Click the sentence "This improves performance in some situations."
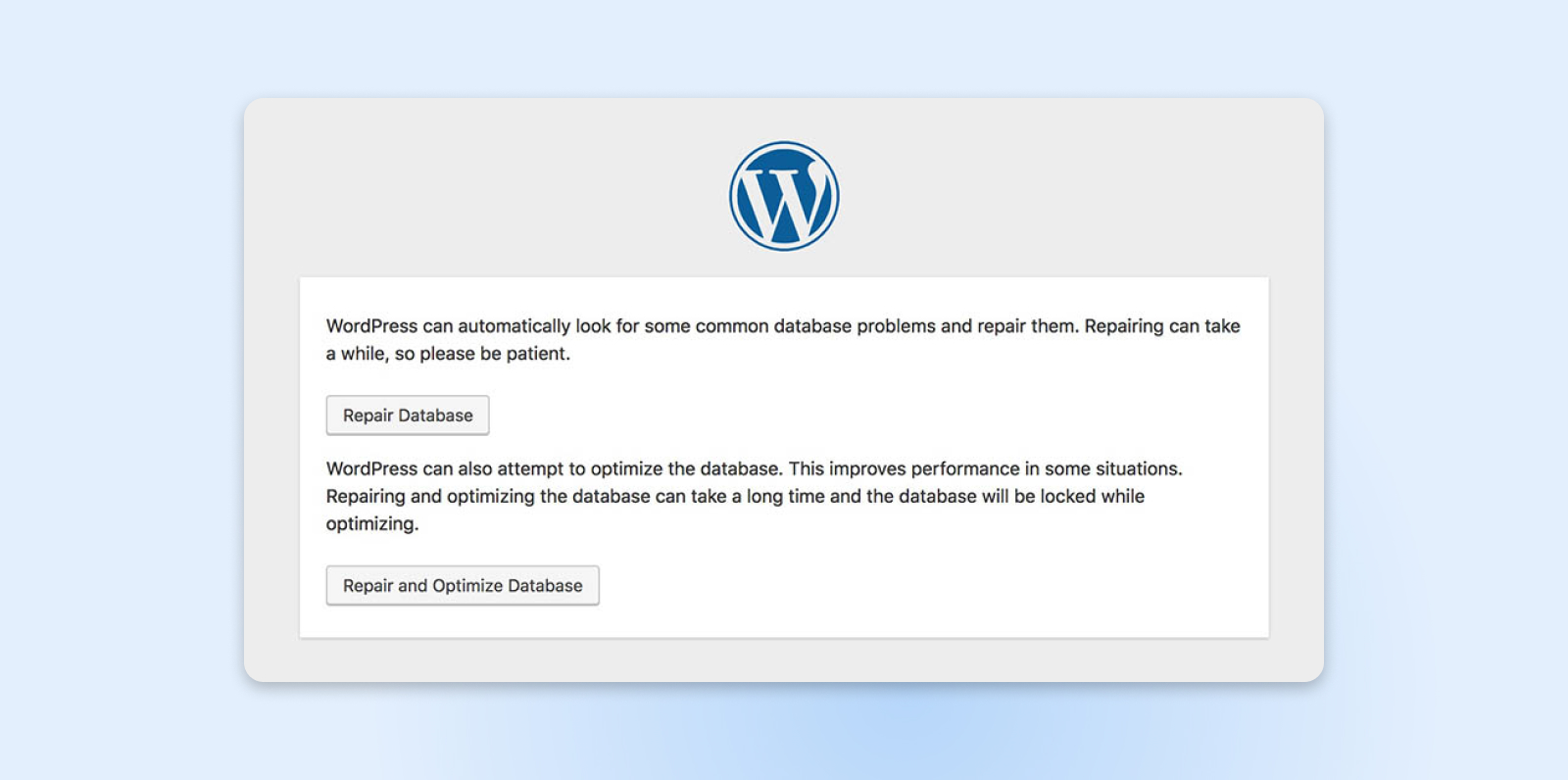 coord(985,469)
